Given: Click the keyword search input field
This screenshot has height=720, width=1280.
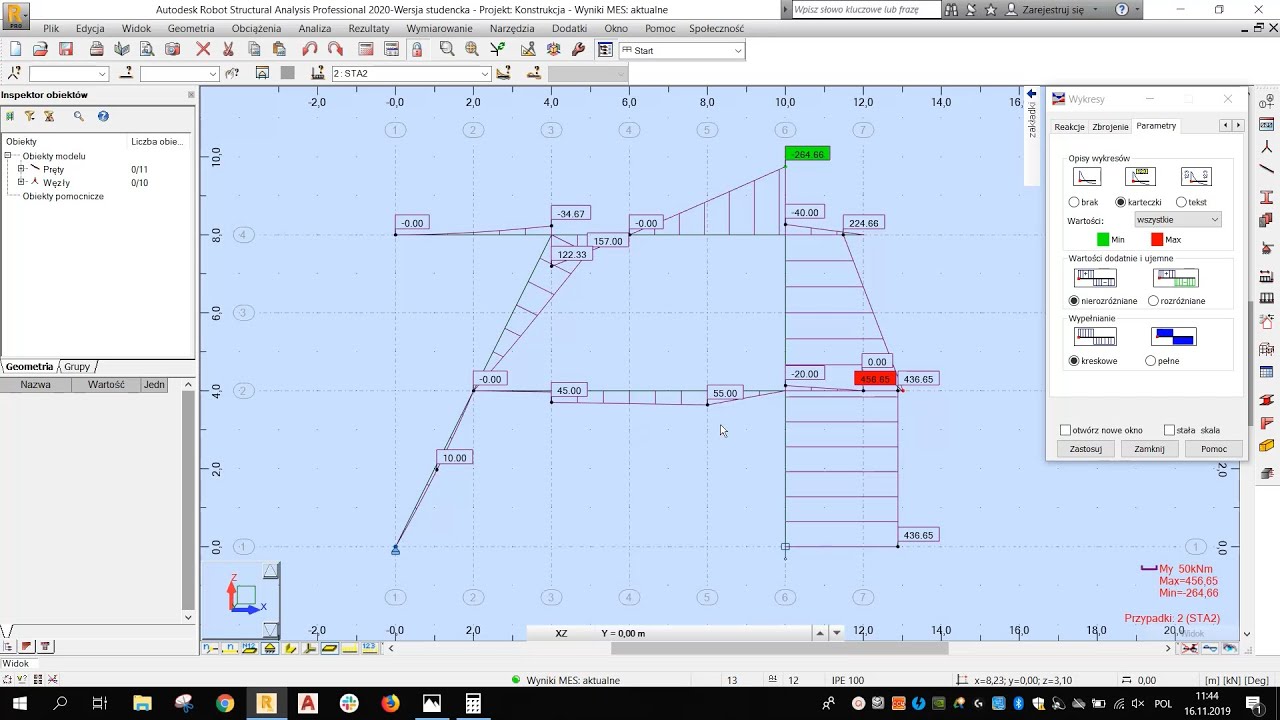Looking at the screenshot, I should click(866, 9).
